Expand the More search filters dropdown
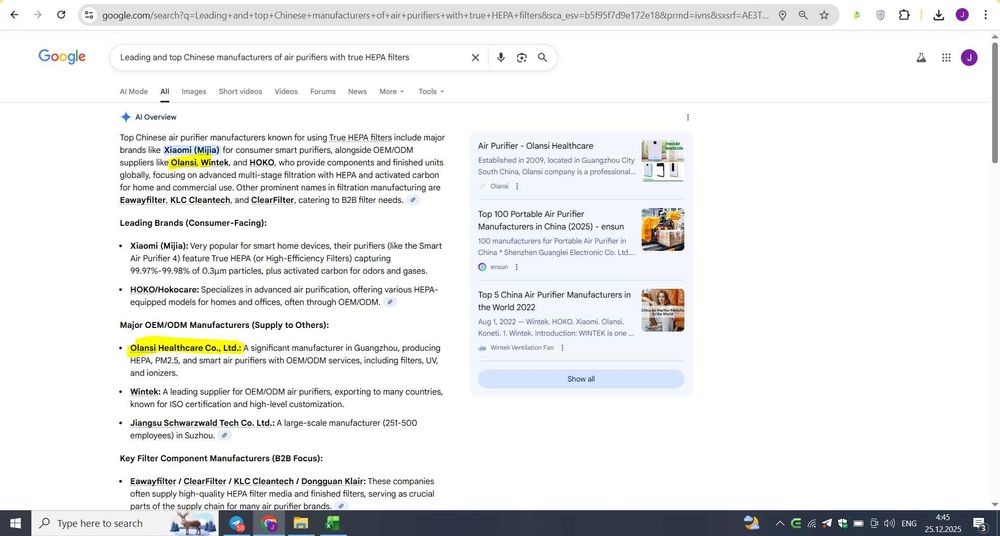The height and width of the screenshot is (536, 1000). [x=391, y=91]
